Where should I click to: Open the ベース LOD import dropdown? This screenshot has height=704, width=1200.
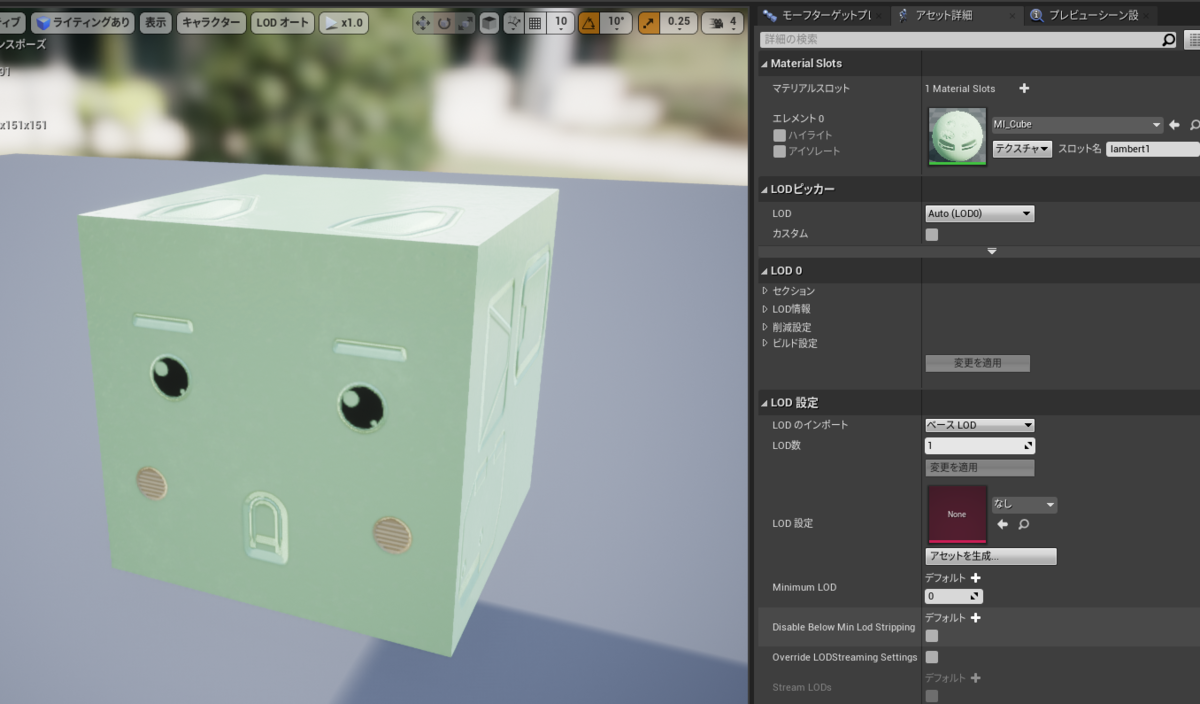(980, 425)
